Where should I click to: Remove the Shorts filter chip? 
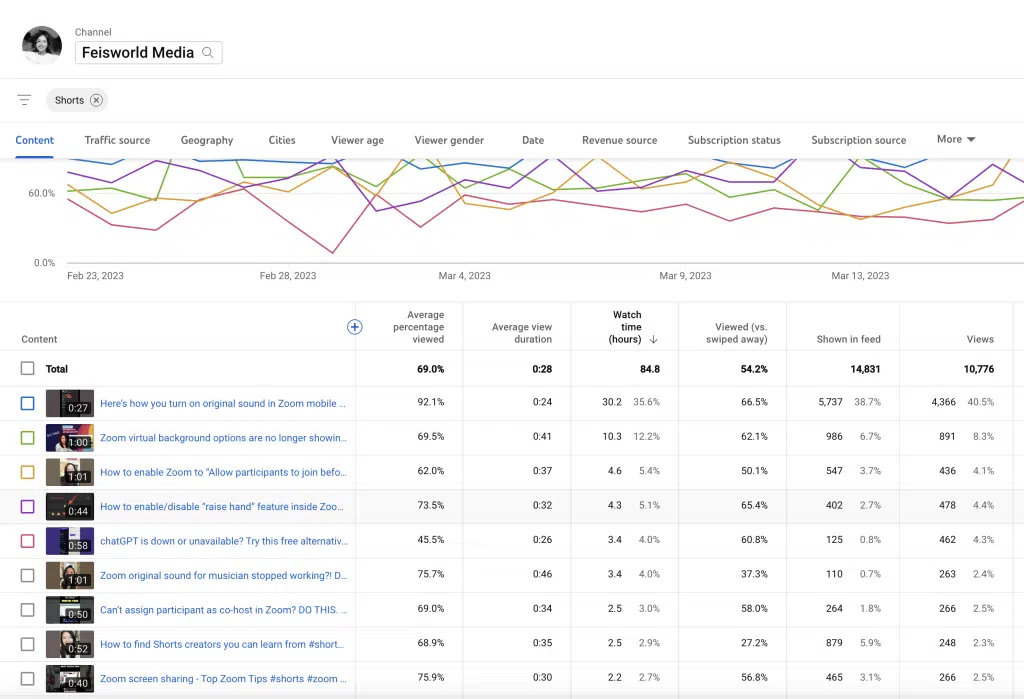pos(96,100)
